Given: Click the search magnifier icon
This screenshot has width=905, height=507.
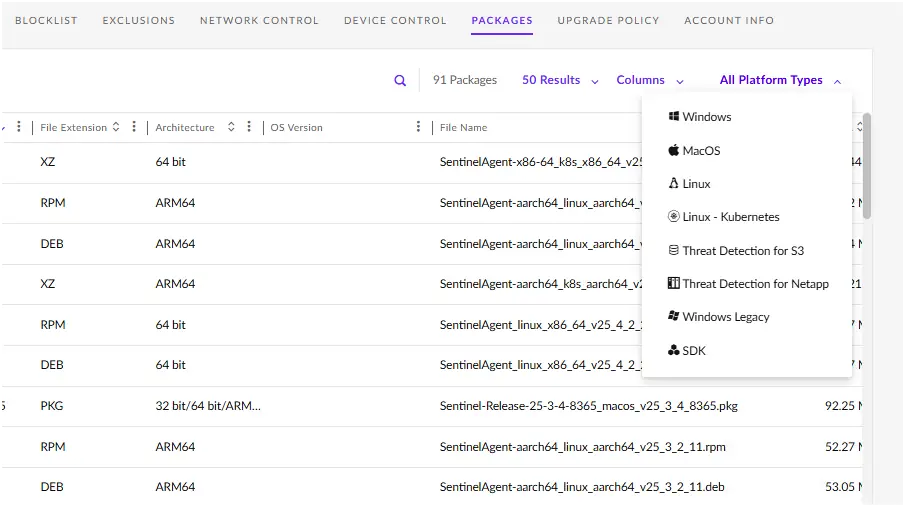Looking at the screenshot, I should [x=400, y=80].
